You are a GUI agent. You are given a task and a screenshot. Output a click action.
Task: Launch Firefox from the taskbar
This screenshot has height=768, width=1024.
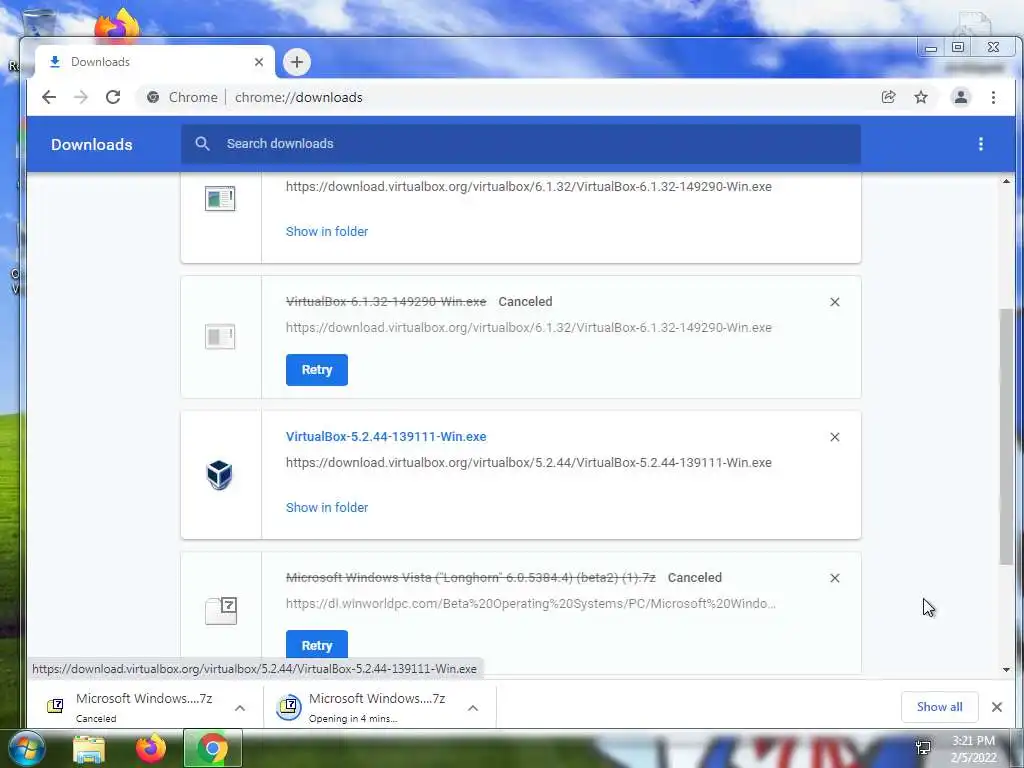coord(150,748)
